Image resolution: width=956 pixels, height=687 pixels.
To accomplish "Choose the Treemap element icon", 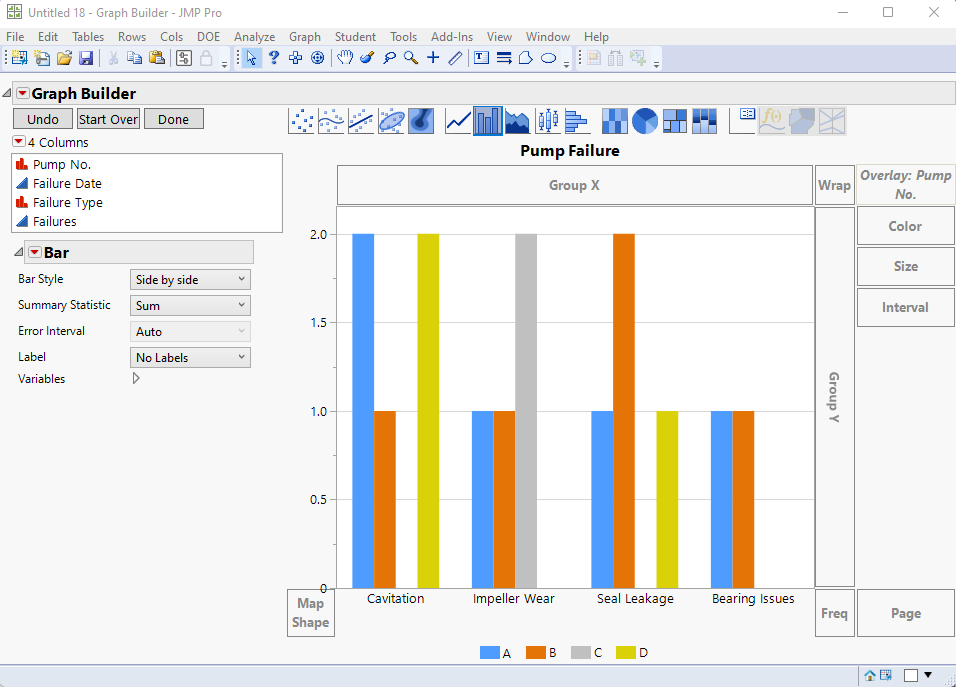I will [674, 121].
